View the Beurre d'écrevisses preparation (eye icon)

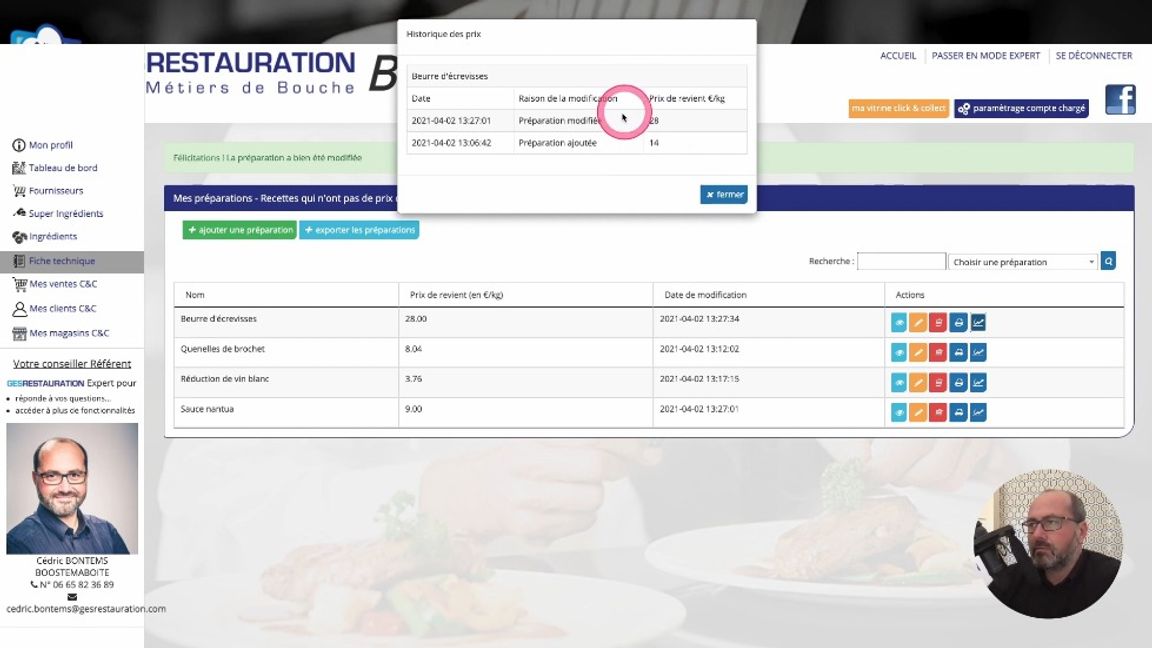(x=899, y=323)
